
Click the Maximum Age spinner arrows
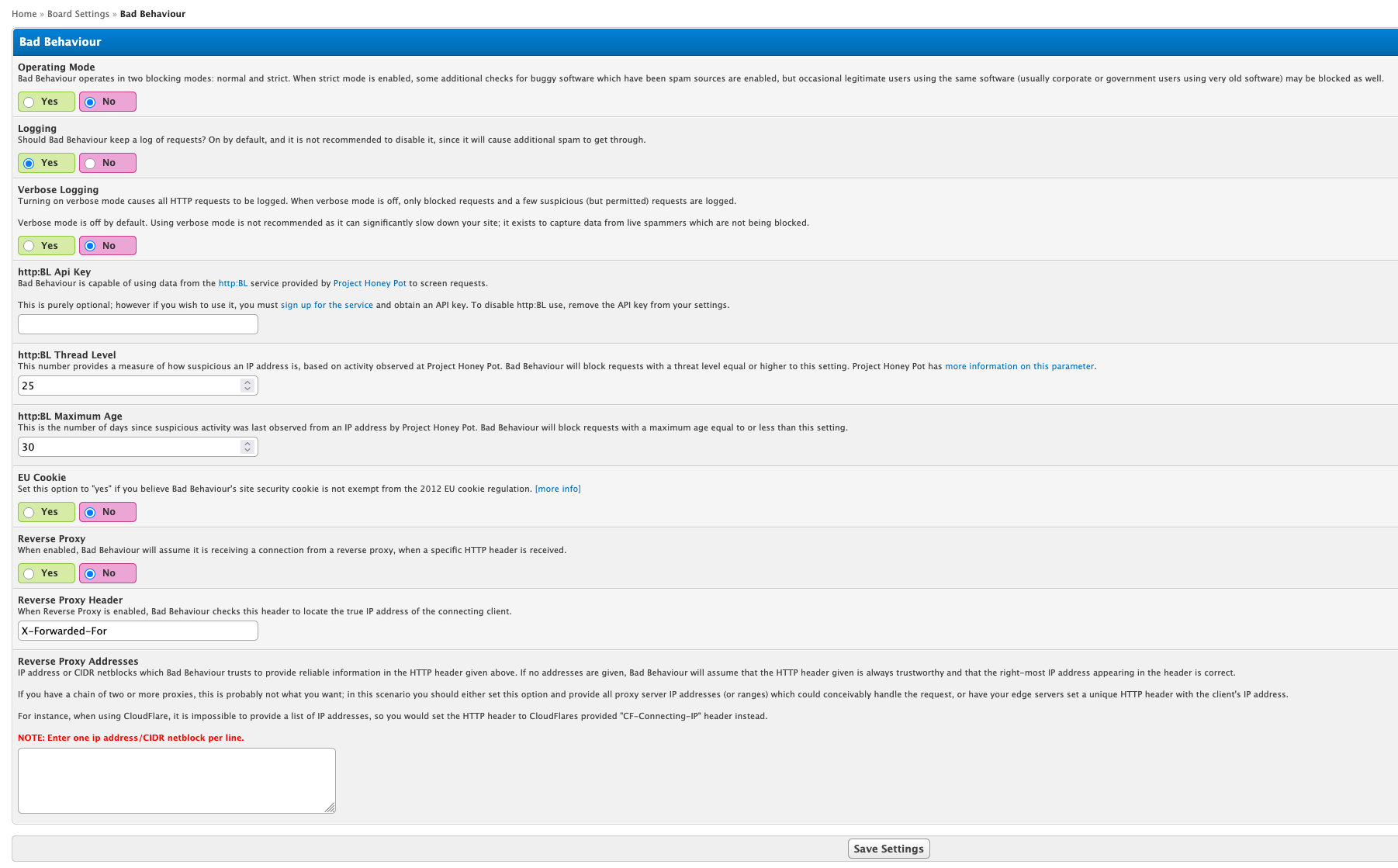(x=247, y=447)
